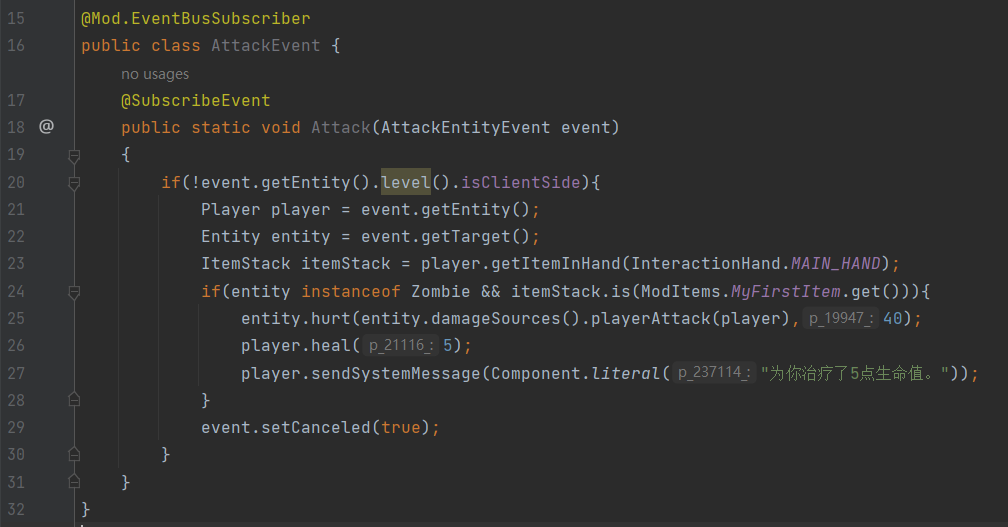The image size is (1008, 527).
Task: Click the @ gutter icon on line 18
Action: [x=46, y=127]
